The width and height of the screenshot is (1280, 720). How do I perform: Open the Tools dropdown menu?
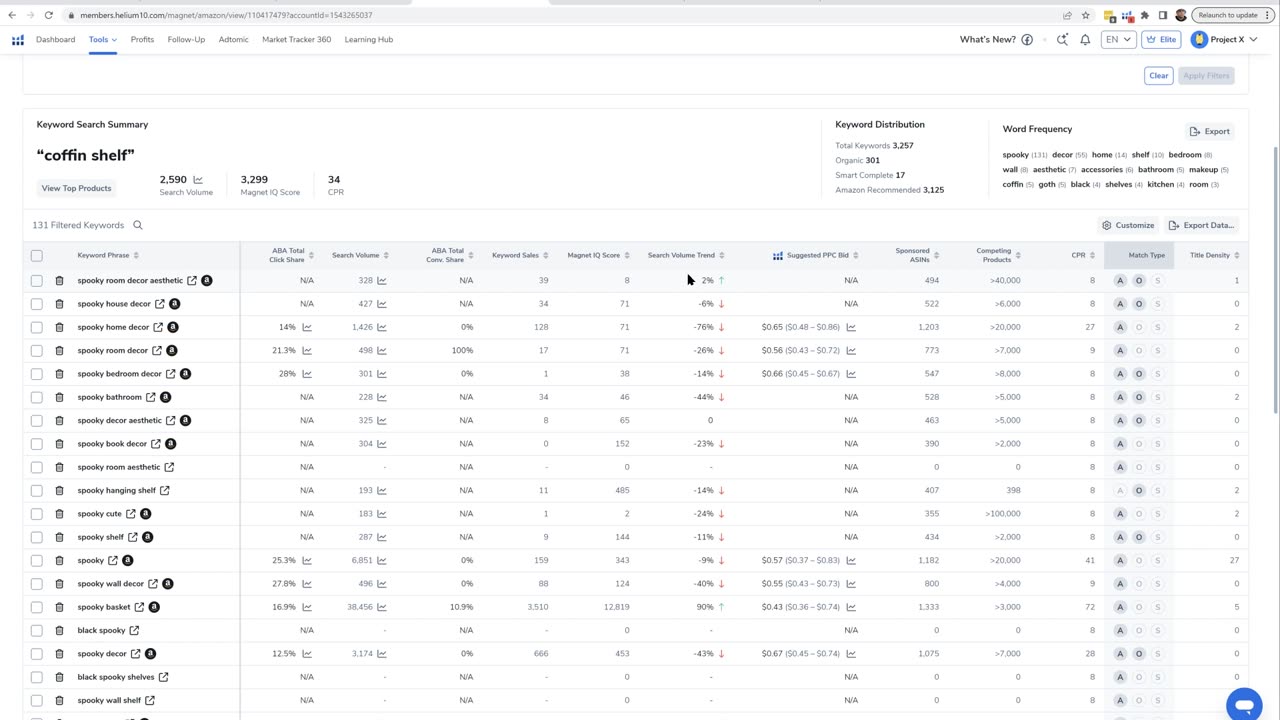point(102,40)
